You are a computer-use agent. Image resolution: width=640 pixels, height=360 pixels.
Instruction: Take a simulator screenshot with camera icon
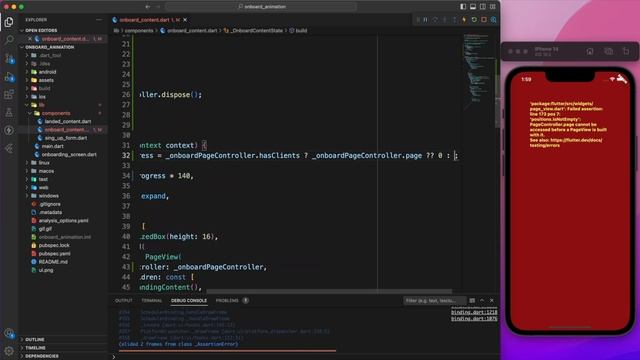coord(608,51)
